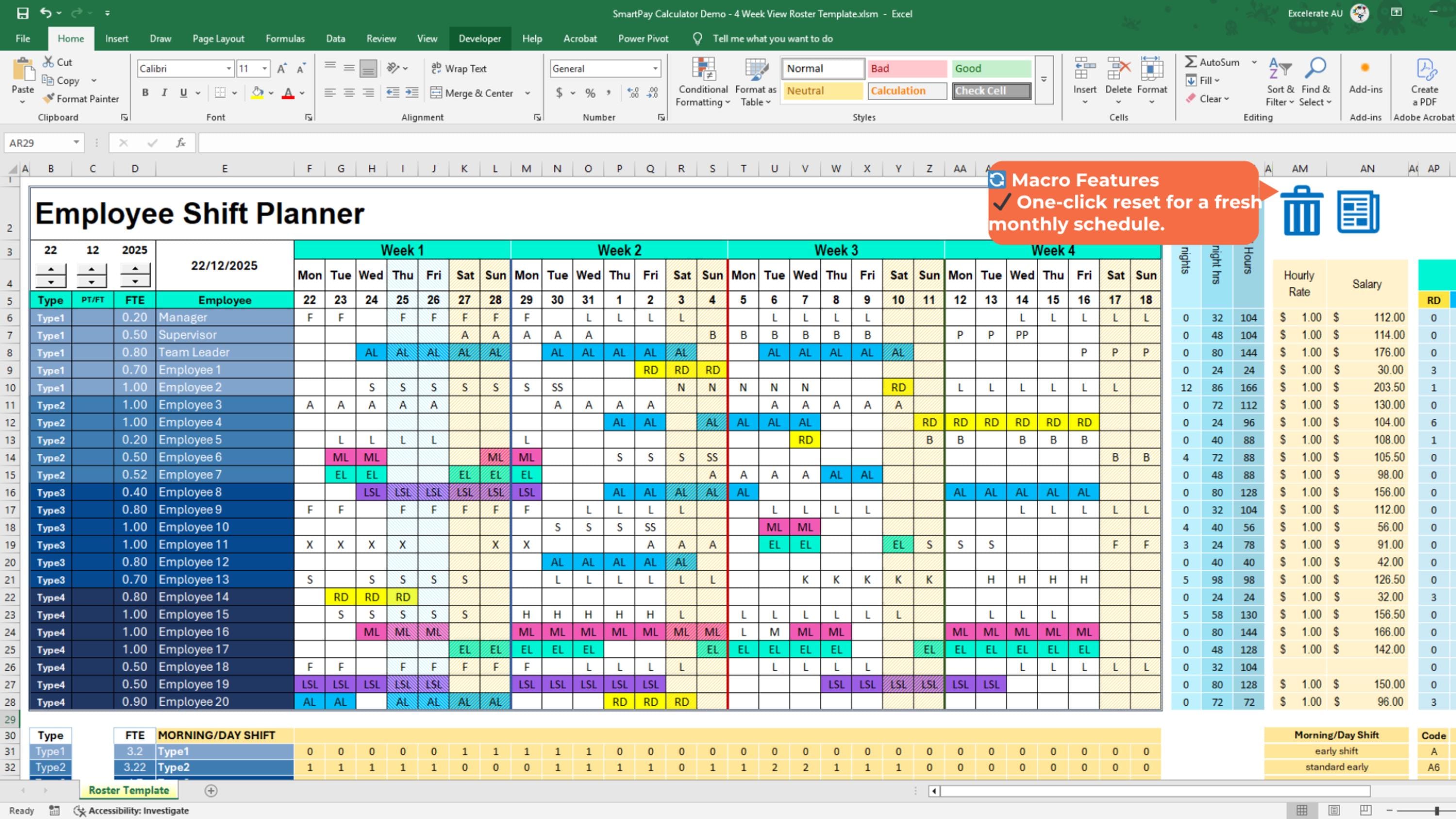Expand the Fill Color dropdown arrow
The image size is (1456, 819).
pyautogui.click(x=270, y=92)
